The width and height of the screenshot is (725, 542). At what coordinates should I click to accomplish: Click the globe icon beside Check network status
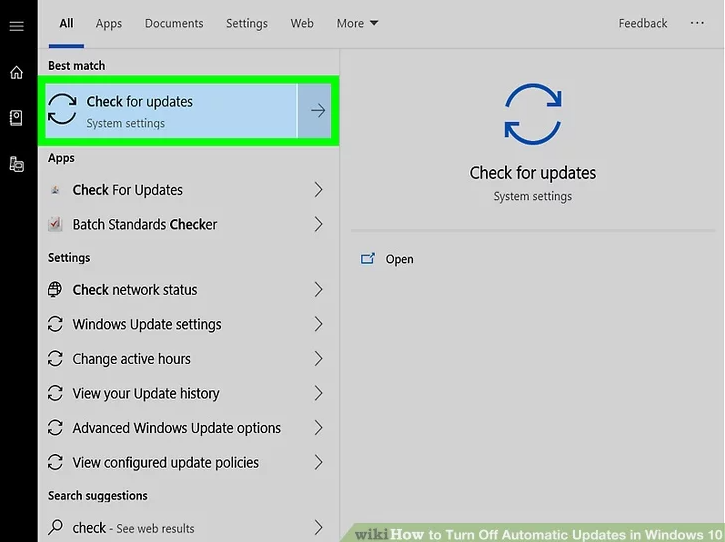pyautogui.click(x=56, y=290)
